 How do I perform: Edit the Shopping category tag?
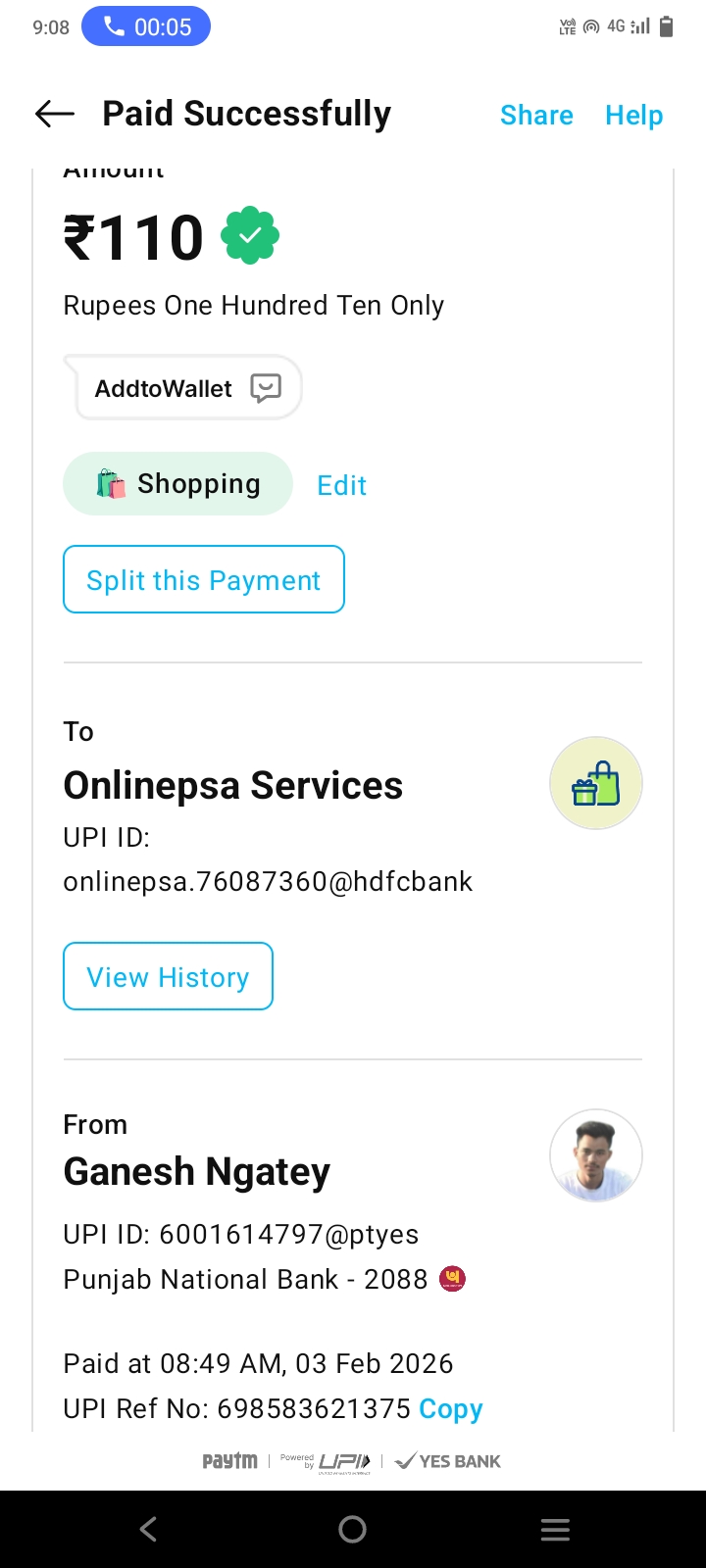click(341, 485)
